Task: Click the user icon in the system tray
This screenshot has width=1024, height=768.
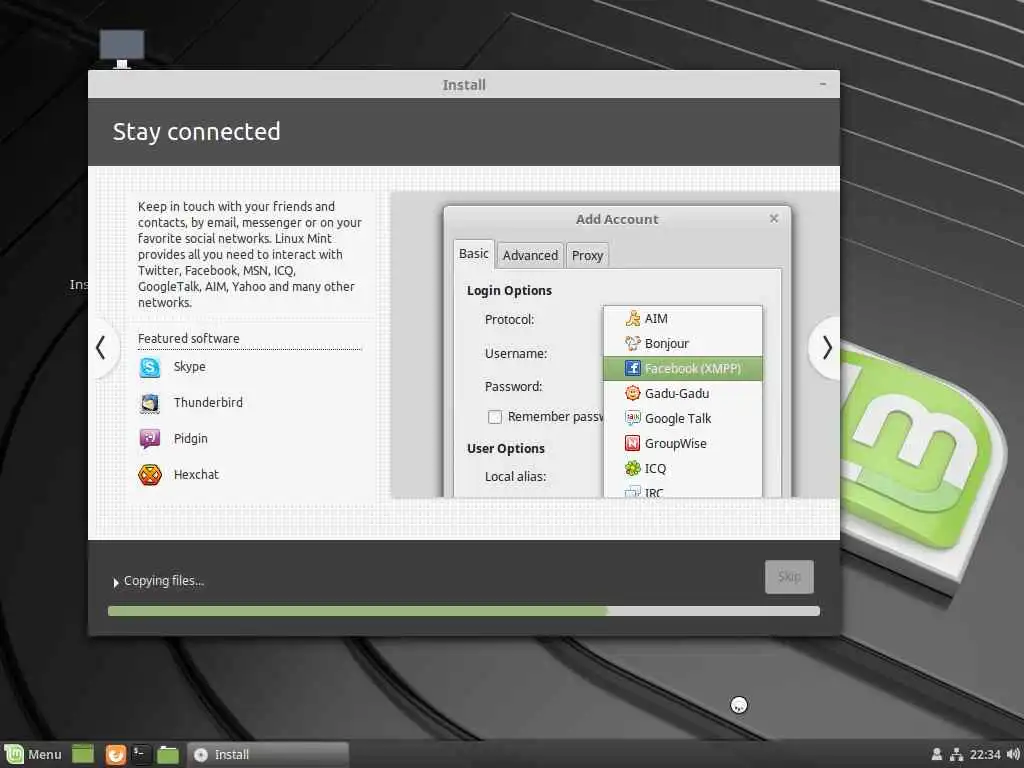Action: coord(936,754)
